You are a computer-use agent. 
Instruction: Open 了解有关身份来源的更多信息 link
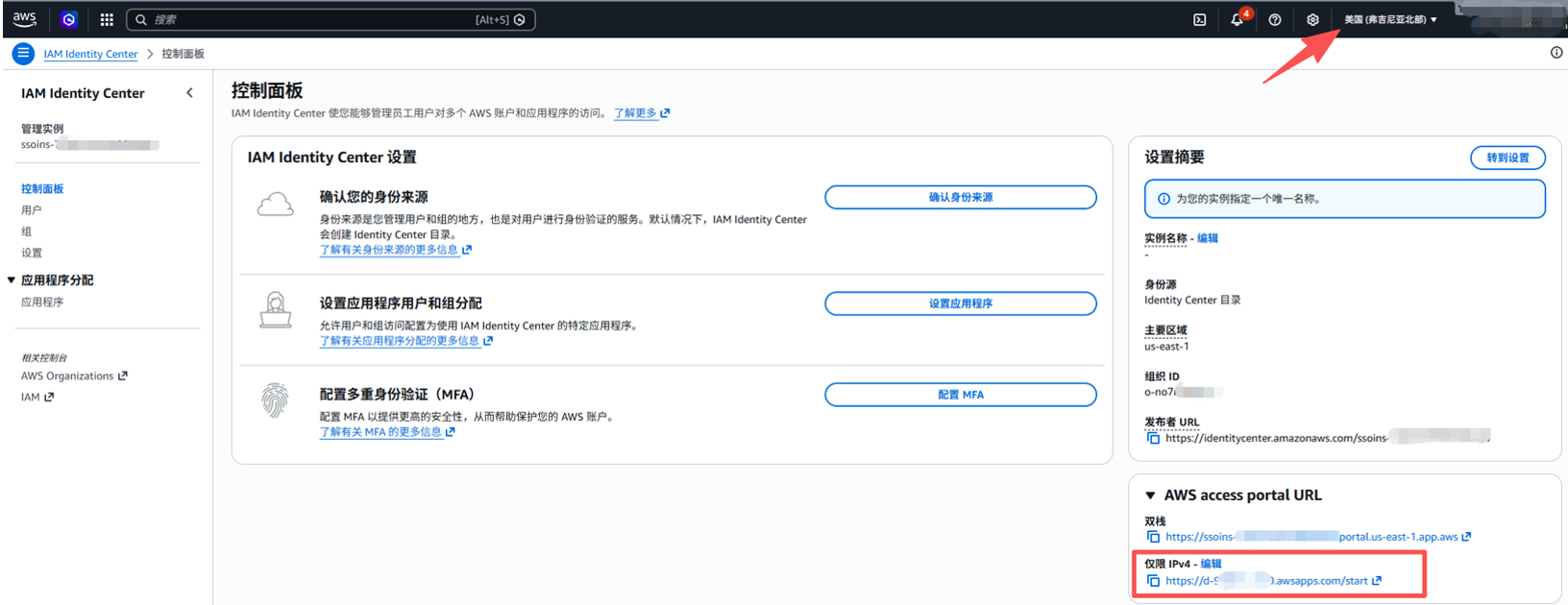tap(396, 250)
